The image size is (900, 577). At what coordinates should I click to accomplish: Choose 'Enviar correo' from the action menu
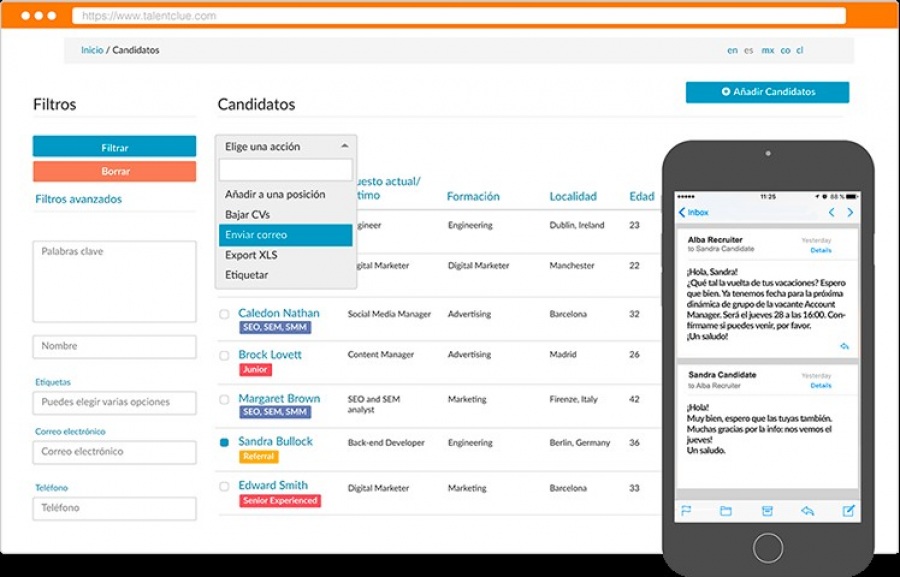[285, 235]
